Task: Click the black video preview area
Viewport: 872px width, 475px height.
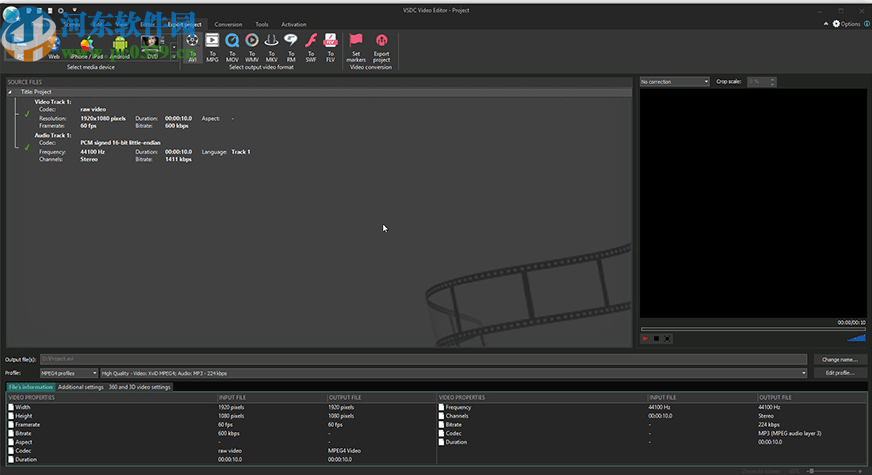Action: [x=753, y=204]
